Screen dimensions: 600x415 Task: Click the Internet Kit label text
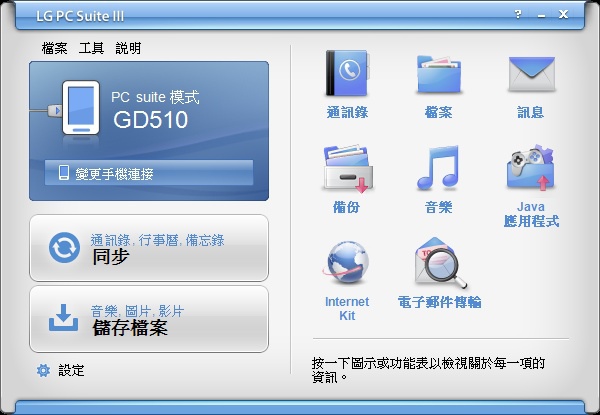pos(347,308)
